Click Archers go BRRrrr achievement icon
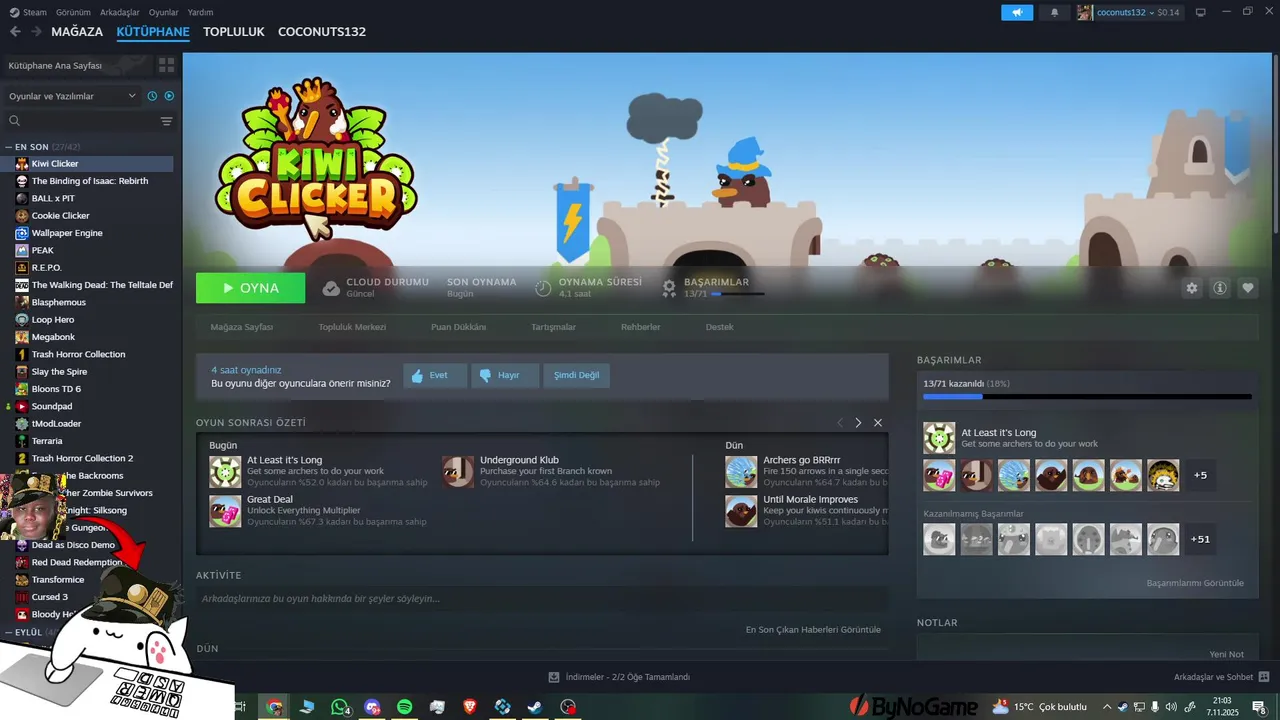The width and height of the screenshot is (1280, 720). tap(741, 471)
